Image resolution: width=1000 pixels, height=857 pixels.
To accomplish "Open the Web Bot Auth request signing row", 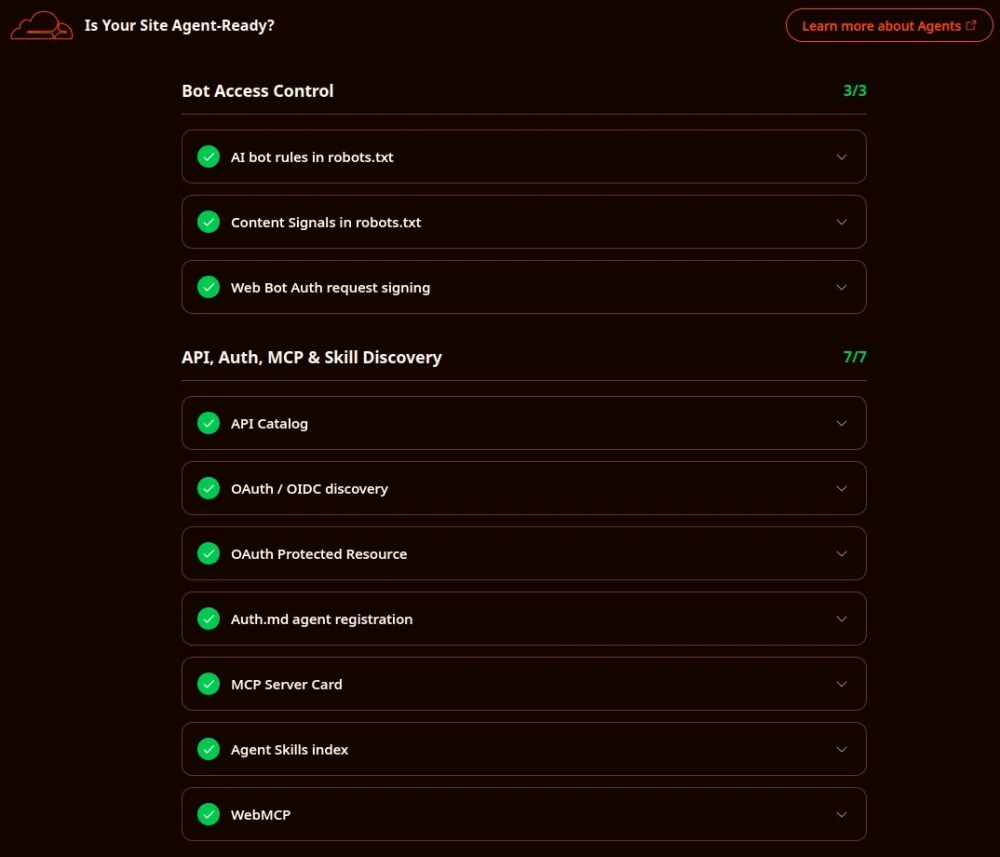I will coord(524,287).
